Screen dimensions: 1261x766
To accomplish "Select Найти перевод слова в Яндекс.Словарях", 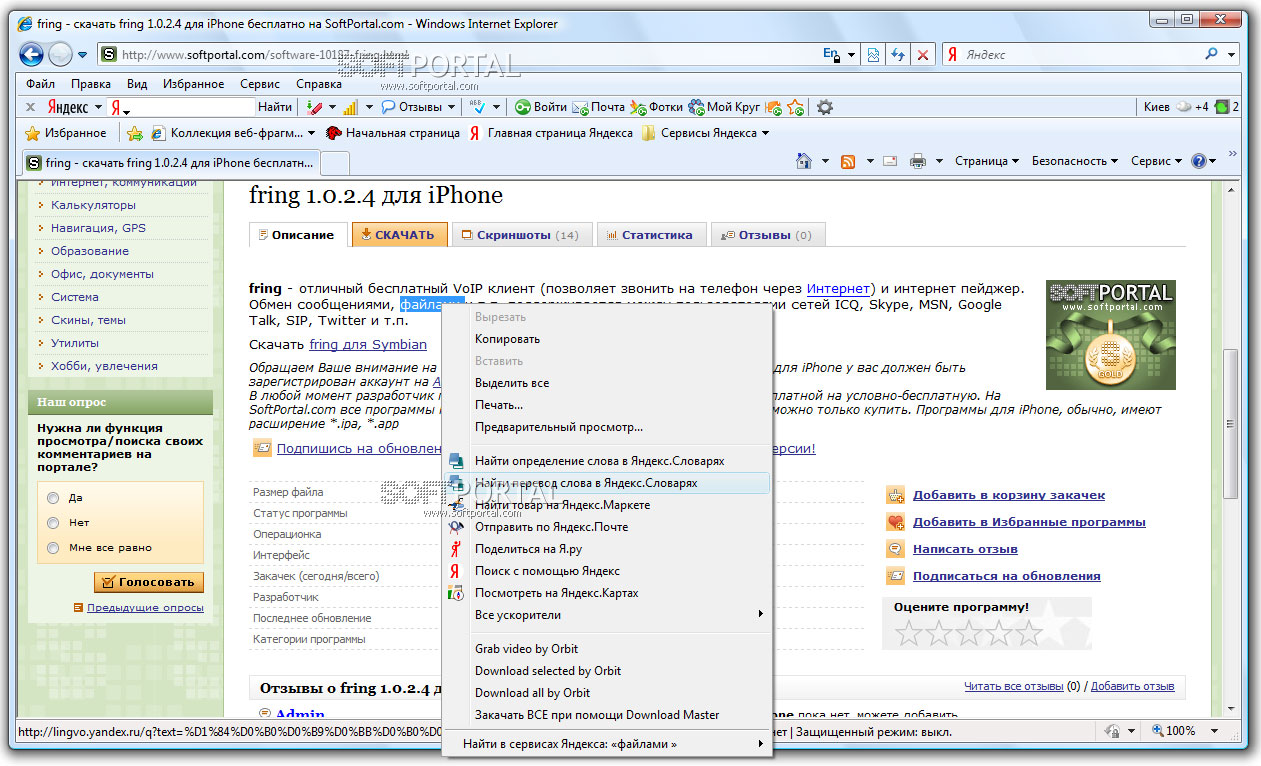I will [608, 483].
